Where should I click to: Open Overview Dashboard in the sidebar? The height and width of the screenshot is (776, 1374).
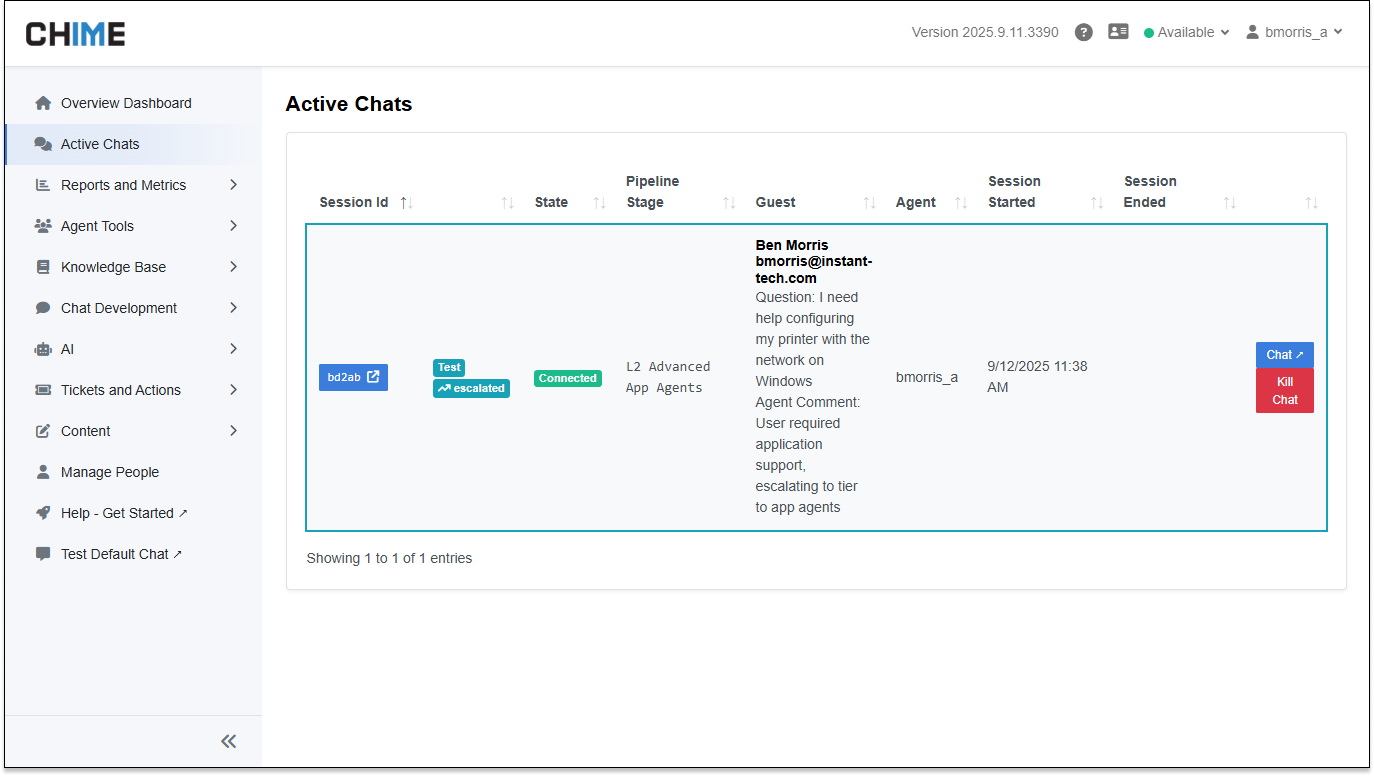(134, 103)
